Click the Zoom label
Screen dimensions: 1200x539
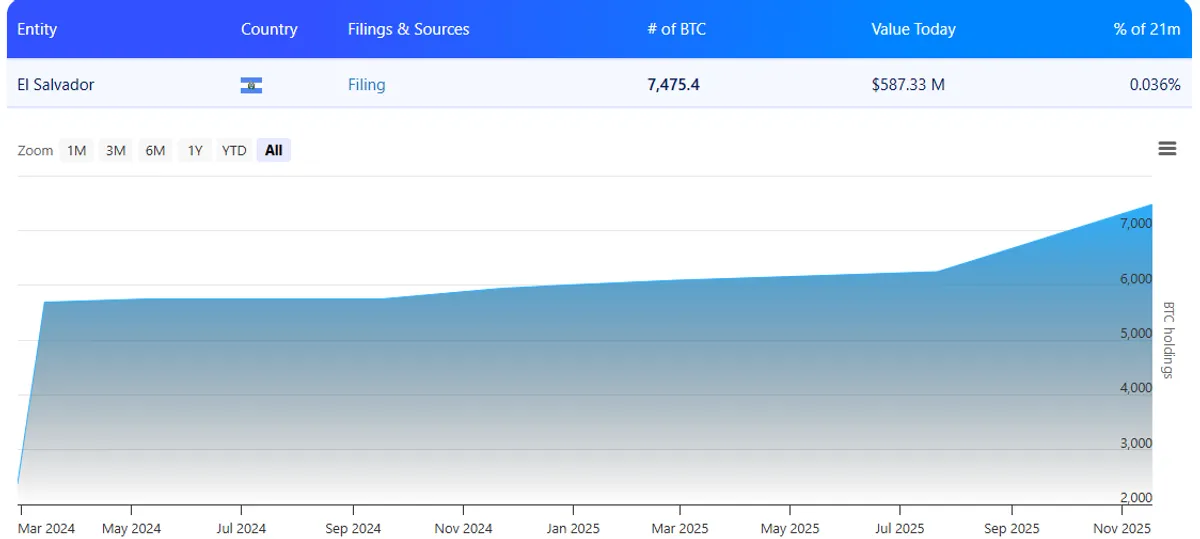click(x=35, y=151)
